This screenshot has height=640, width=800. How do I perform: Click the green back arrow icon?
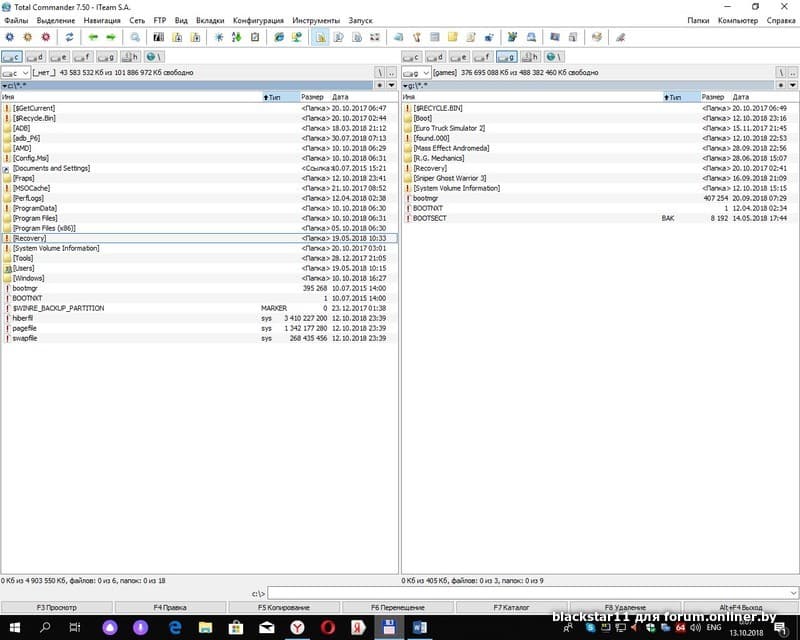coord(93,37)
